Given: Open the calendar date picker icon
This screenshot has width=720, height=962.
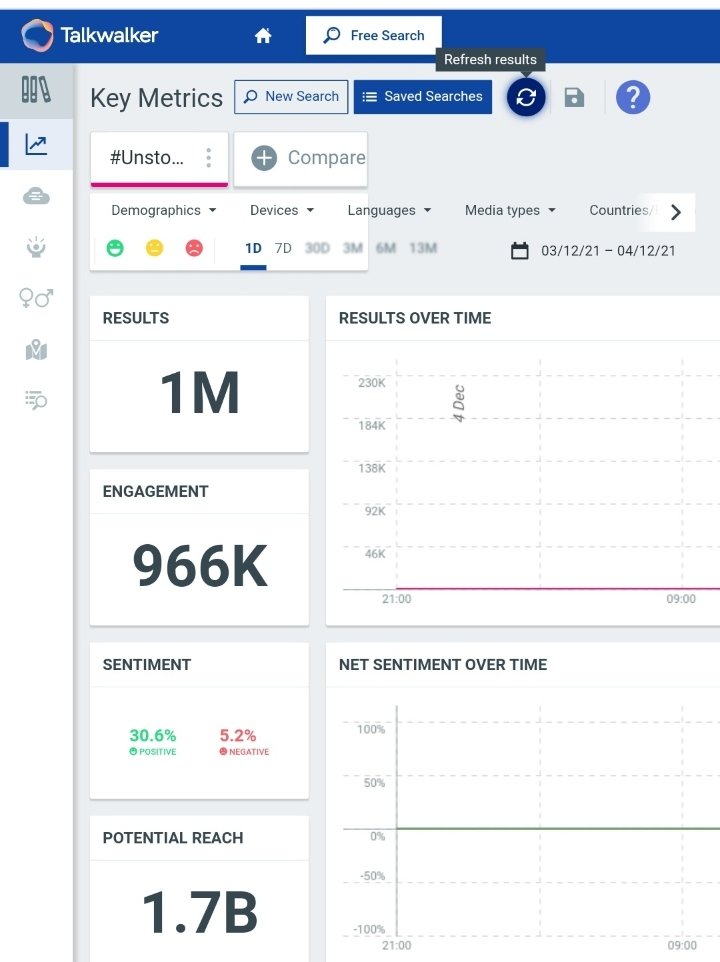Looking at the screenshot, I should [x=519, y=251].
